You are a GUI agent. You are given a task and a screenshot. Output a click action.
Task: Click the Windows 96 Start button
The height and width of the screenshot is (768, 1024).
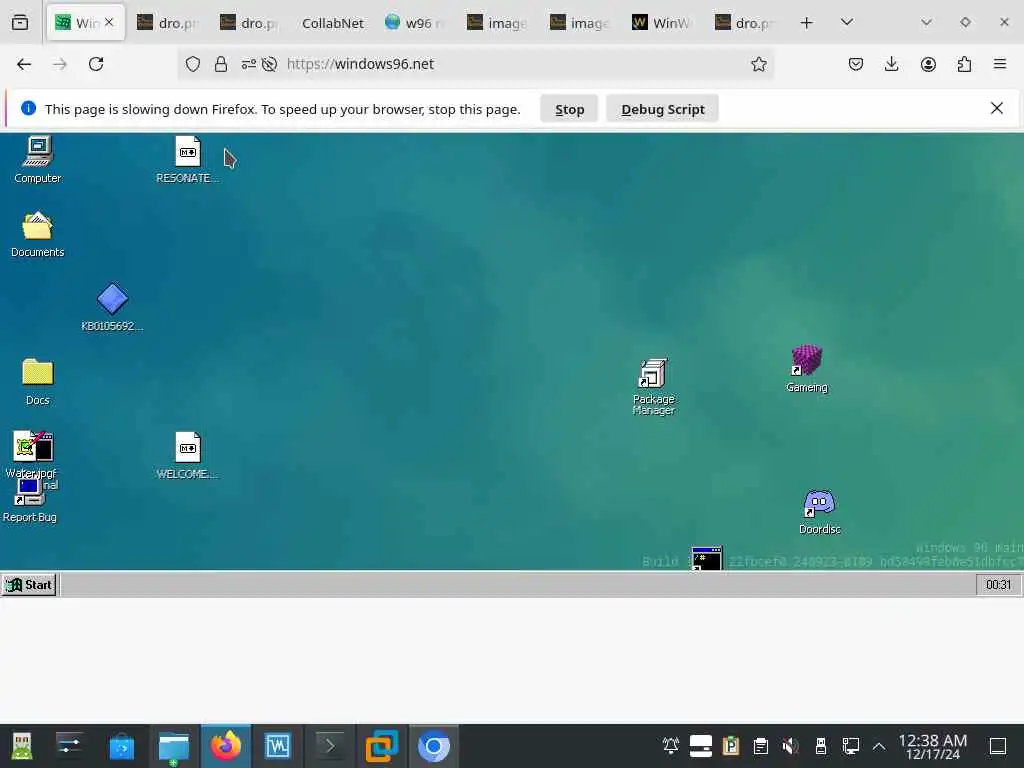coord(29,584)
